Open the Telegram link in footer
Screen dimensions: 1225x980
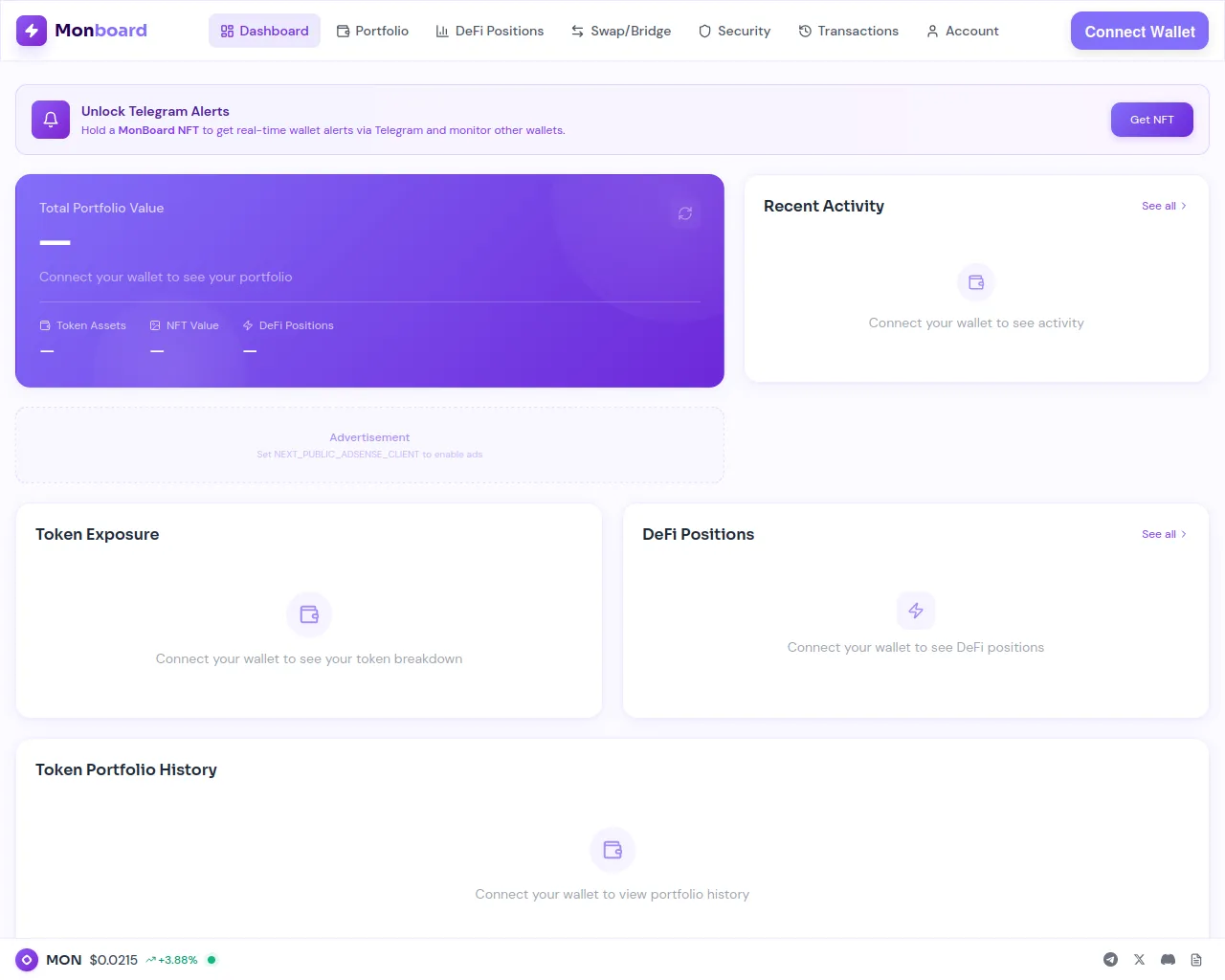tap(1110, 960)
